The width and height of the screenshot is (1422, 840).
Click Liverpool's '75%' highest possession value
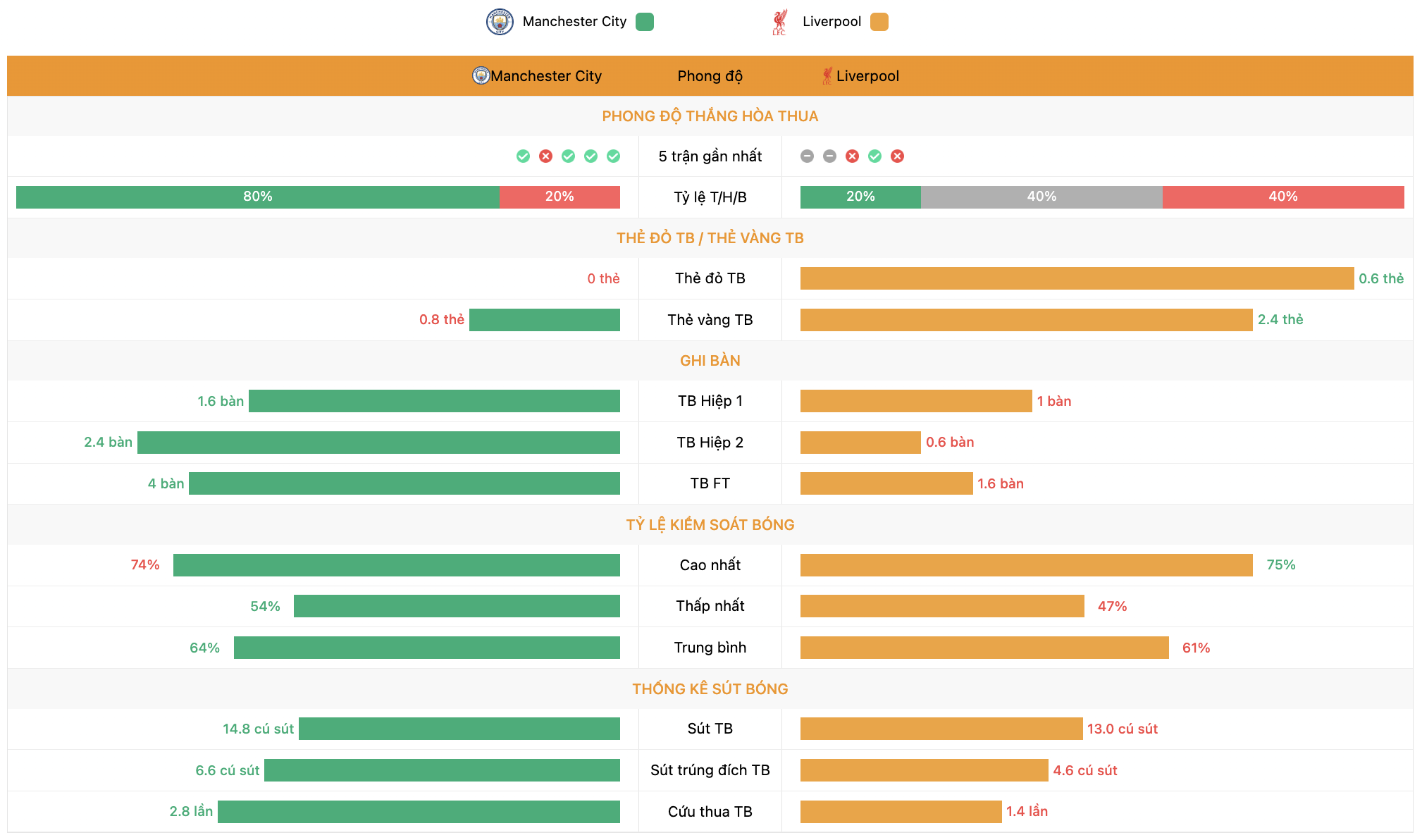[x=1281, y=564]
